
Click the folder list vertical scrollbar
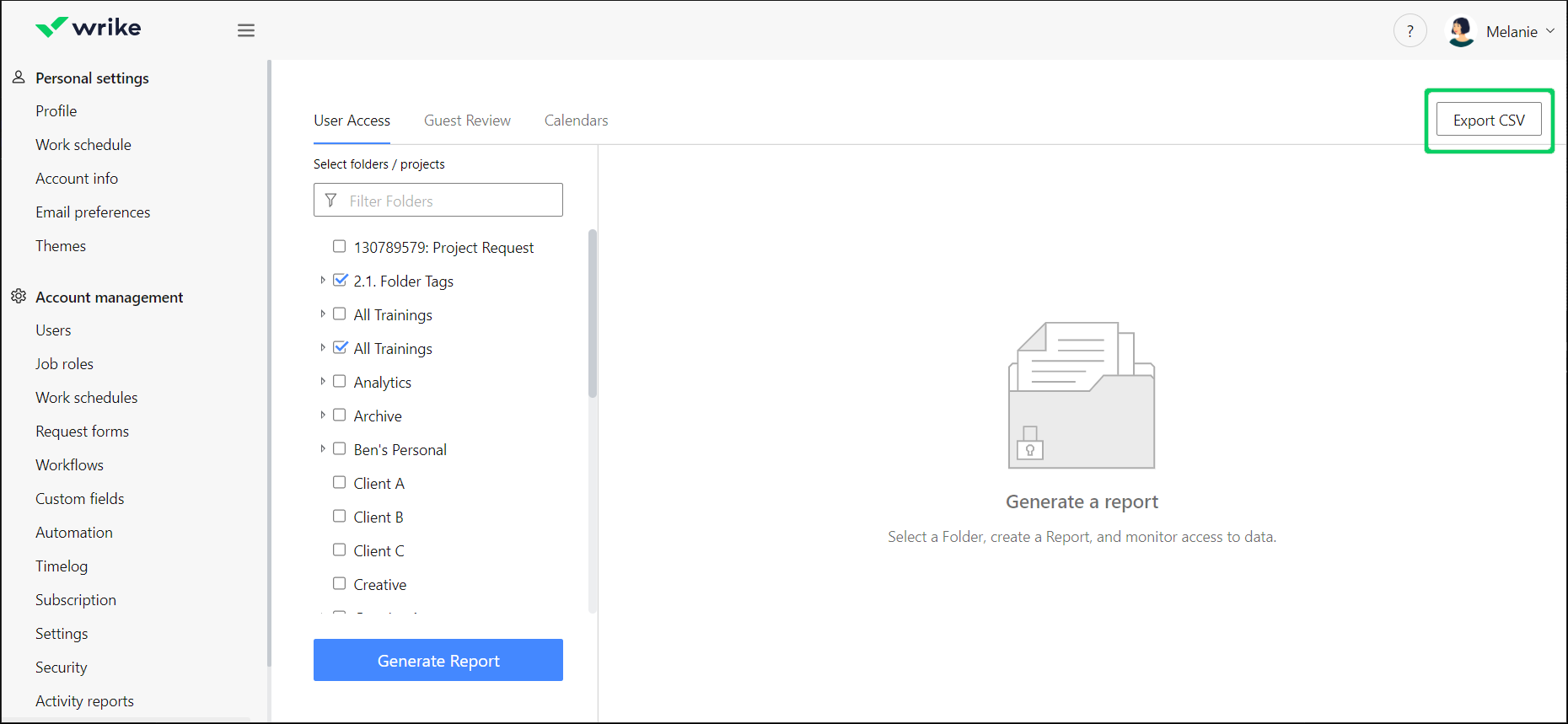pyautogui.click(x=593, y=314)
